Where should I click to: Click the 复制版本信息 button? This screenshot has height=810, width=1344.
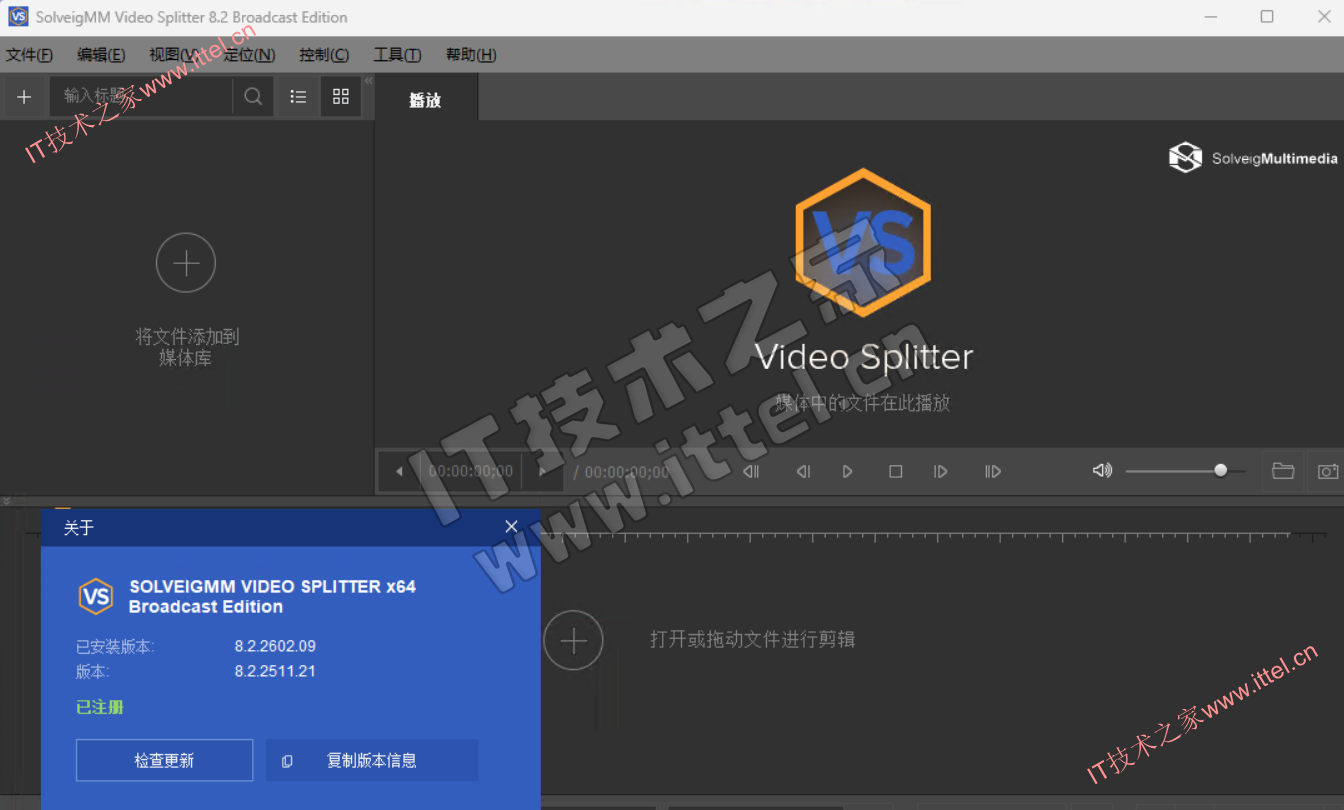click(372, 761)
